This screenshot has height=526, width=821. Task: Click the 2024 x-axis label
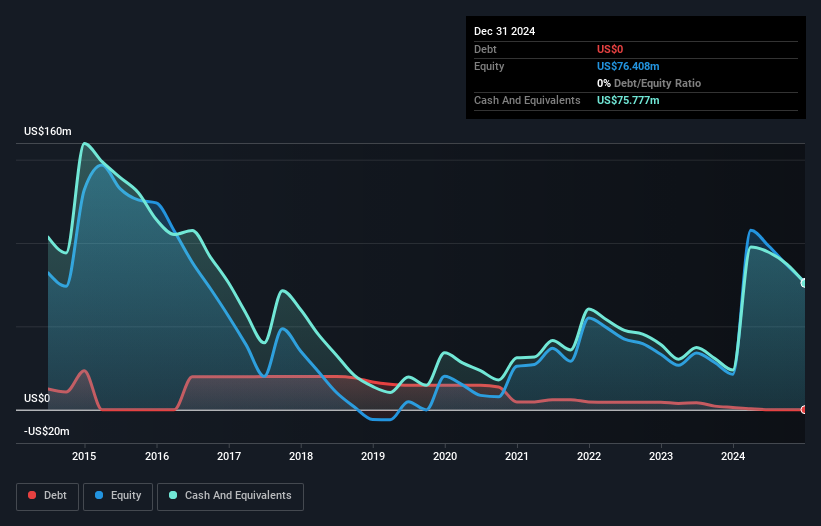(x=733, y=456)
